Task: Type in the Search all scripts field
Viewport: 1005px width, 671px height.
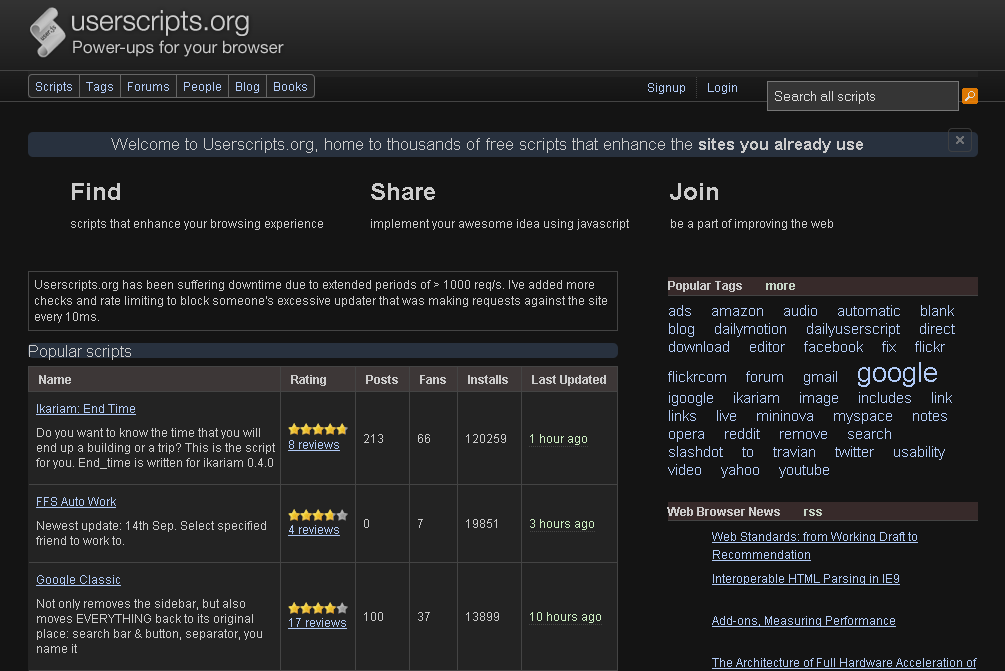Action: [862, 96]
